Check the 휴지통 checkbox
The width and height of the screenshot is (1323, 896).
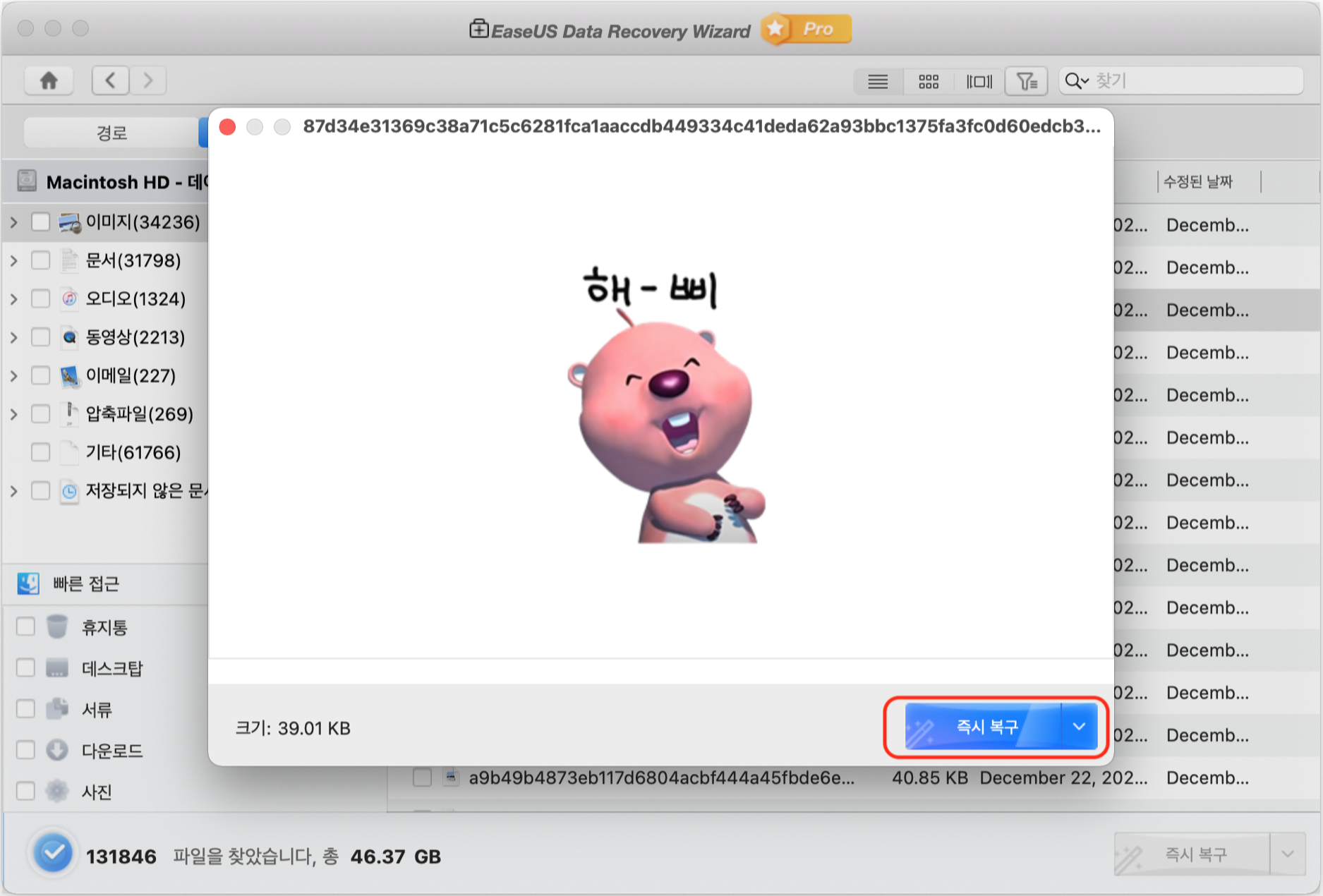coord(25,626)
